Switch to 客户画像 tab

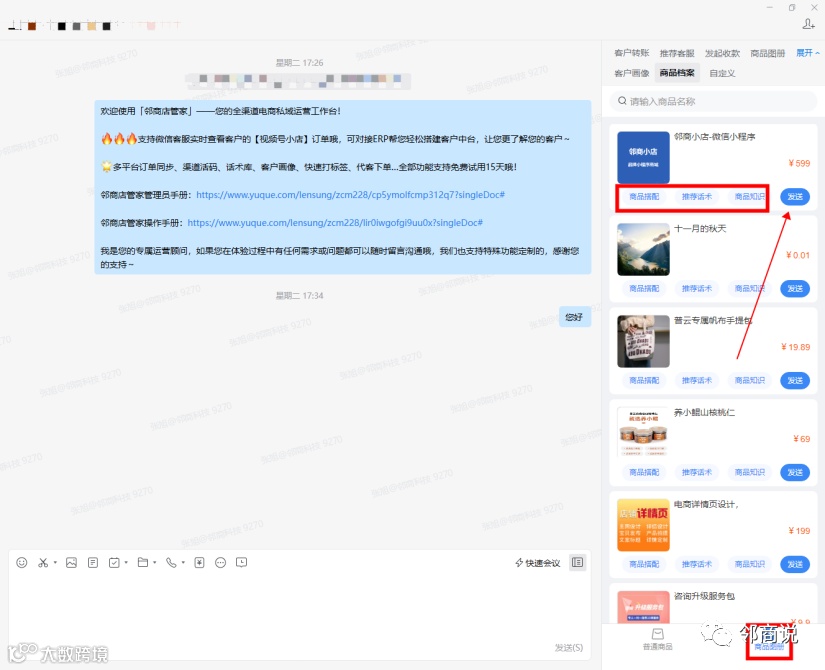631,73
